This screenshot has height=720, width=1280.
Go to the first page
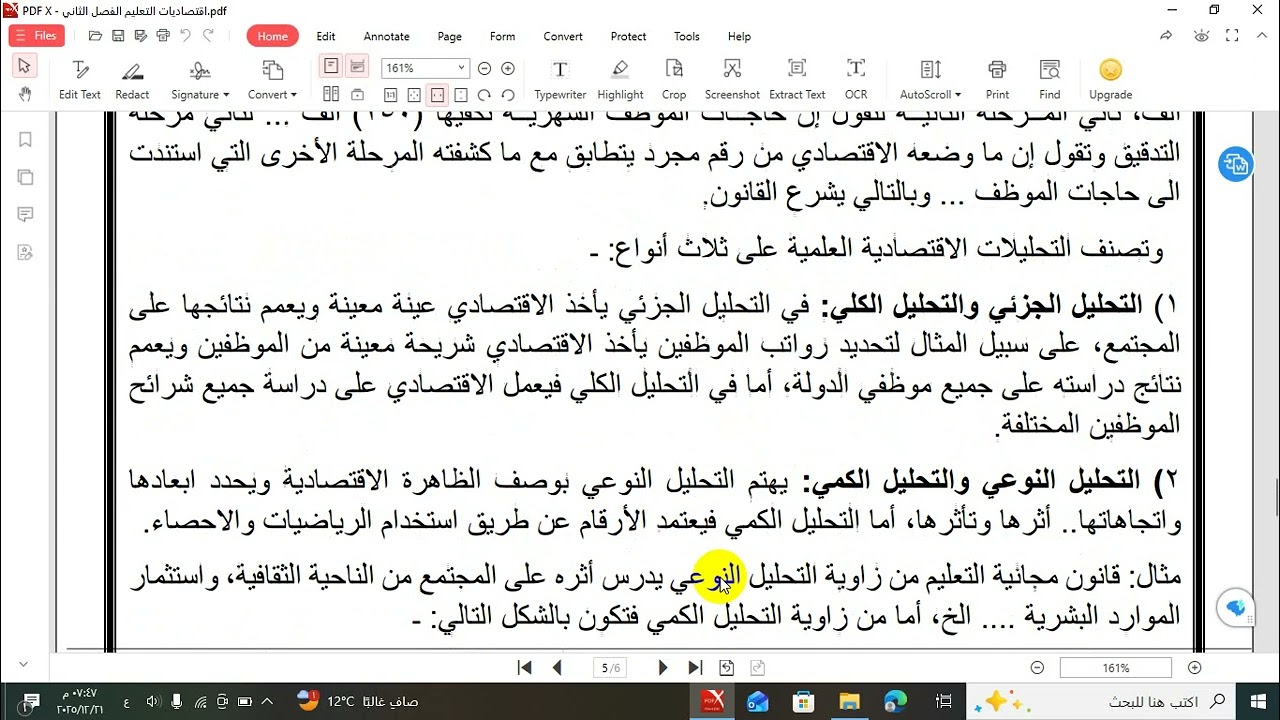[x=524, y=667]
